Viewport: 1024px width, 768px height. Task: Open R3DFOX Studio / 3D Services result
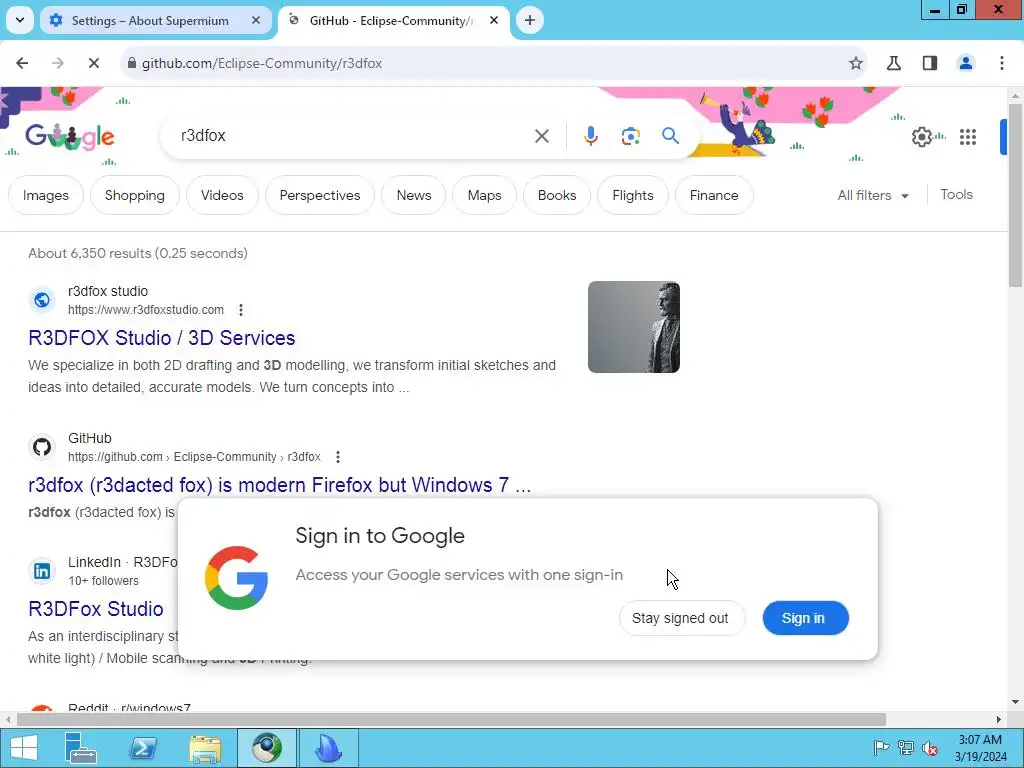tap(161, 338)
